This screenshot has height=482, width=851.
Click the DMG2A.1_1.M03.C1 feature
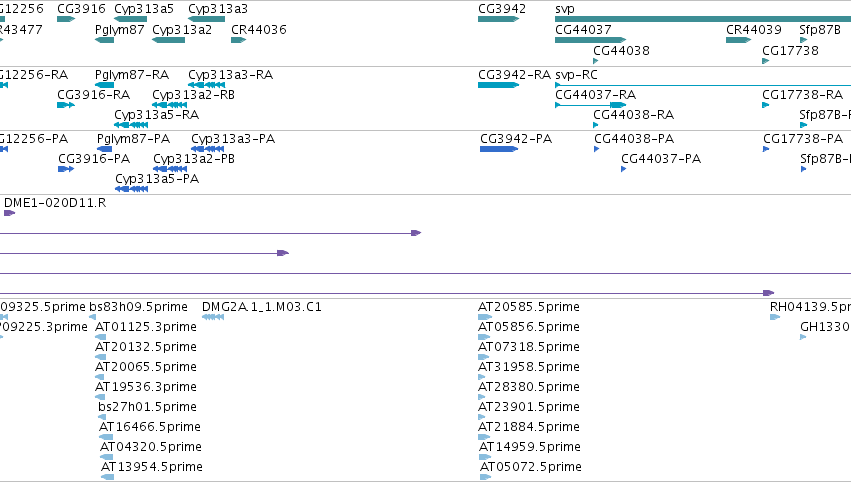coord(213,317)
